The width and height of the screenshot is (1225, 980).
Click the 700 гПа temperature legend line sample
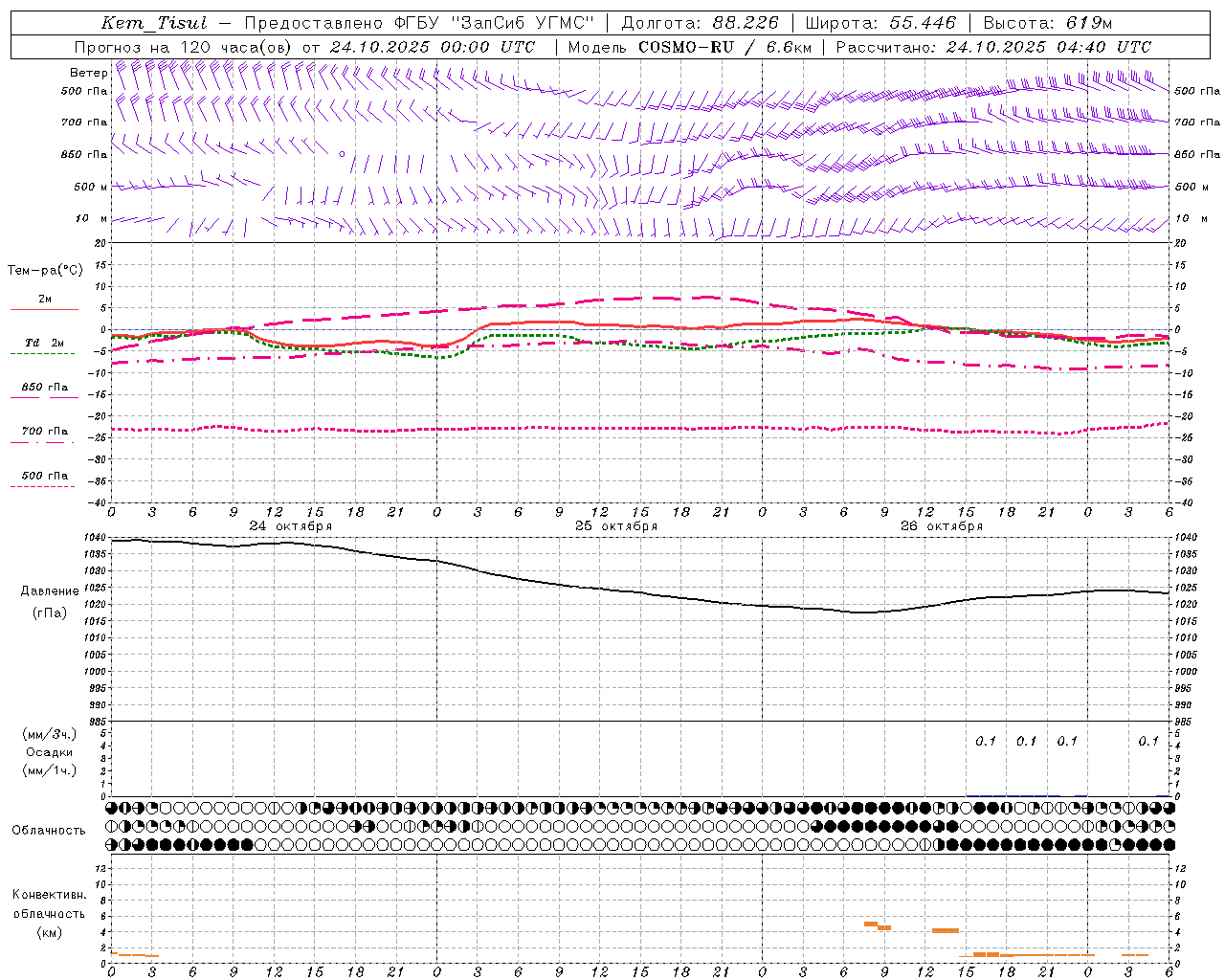tap(42, 442)
